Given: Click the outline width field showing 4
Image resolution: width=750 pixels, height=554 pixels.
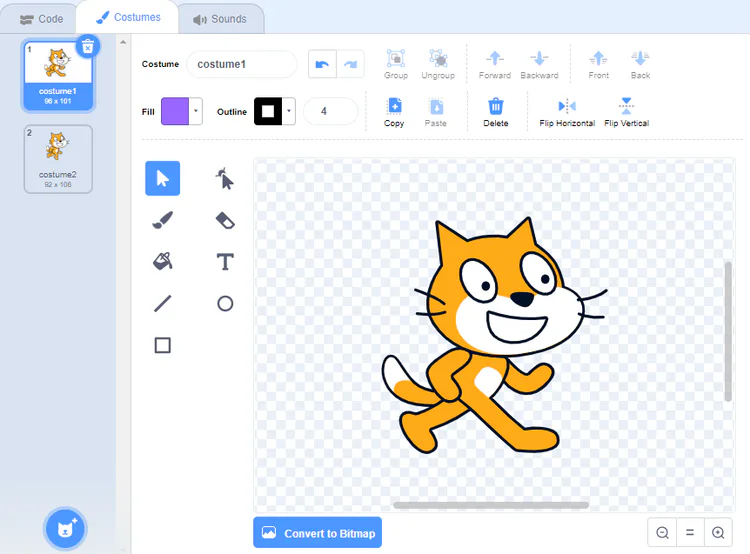Looking at the screenshot, I should [x=331, y=111].
